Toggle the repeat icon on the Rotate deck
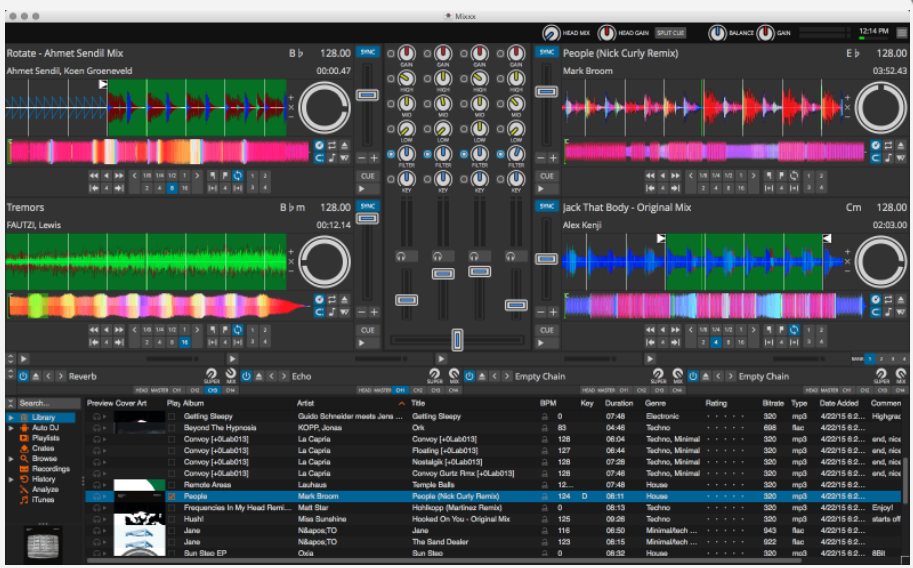 click(332, 145)
